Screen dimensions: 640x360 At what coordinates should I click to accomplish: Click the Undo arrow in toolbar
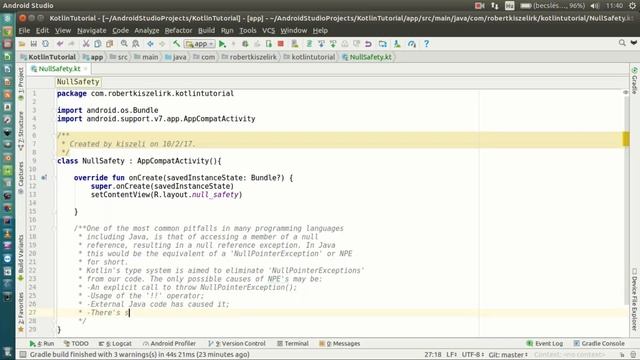pyautogui.click(x=60, y=44)
